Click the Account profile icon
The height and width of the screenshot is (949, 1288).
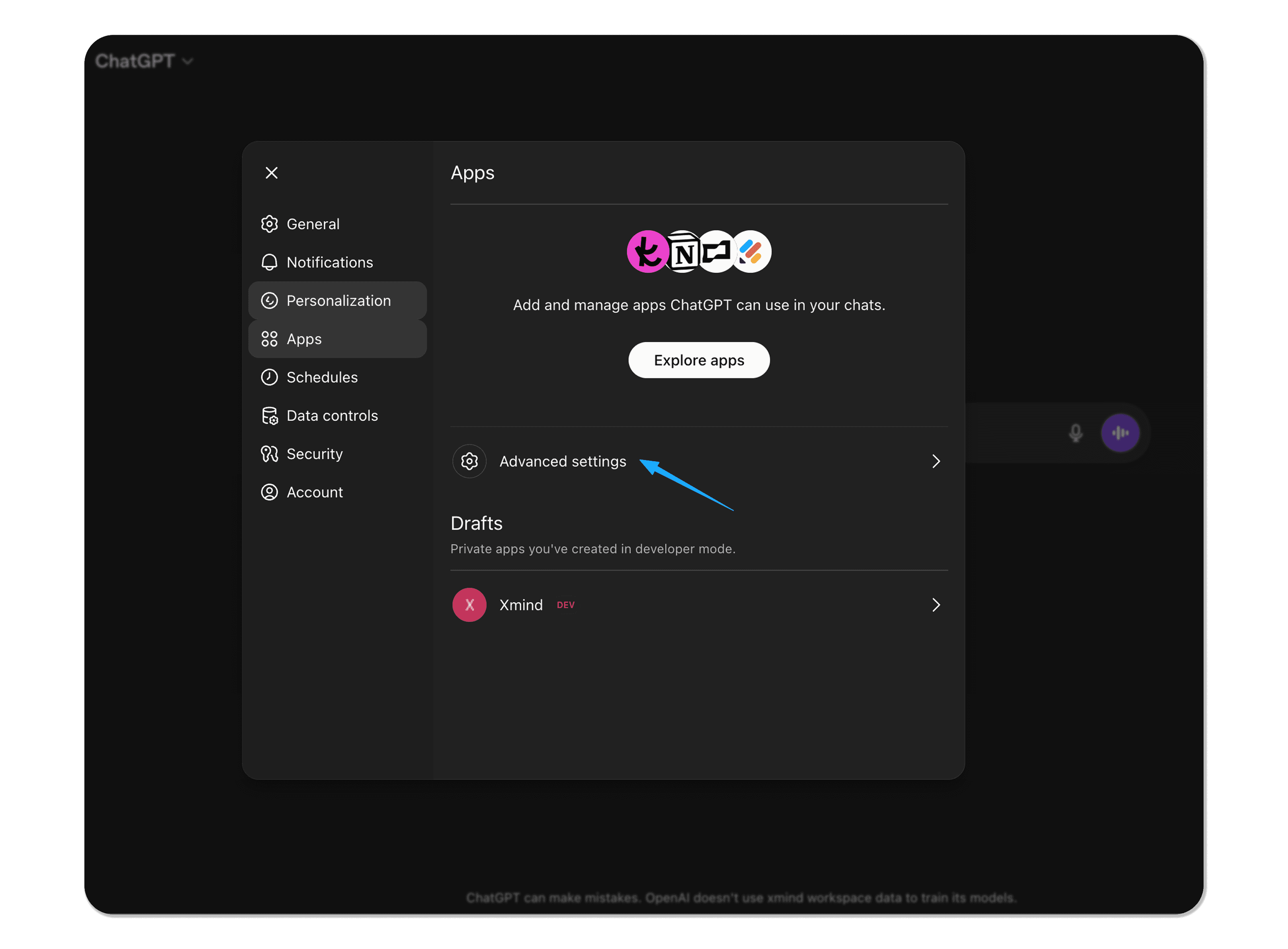[x=270, y=492]
